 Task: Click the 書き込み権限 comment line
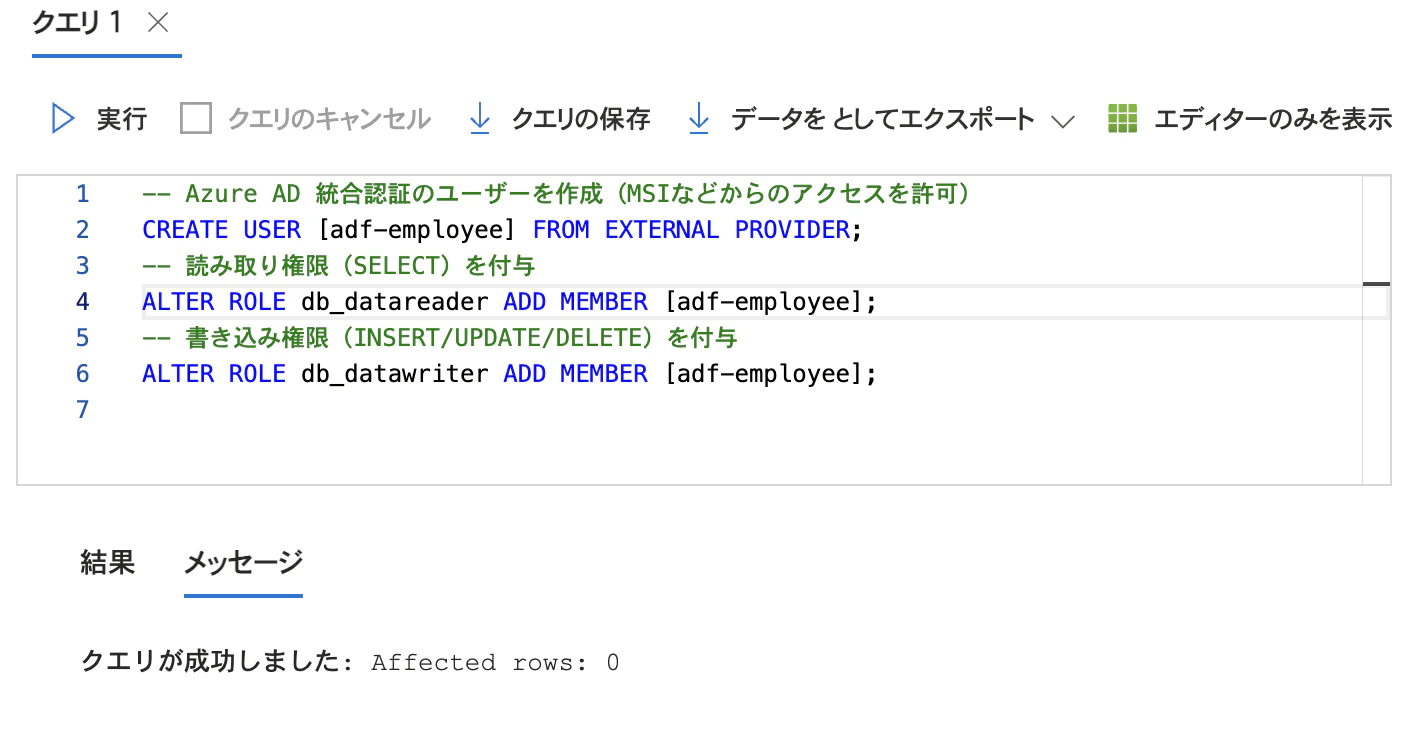(x=440, y=338)
